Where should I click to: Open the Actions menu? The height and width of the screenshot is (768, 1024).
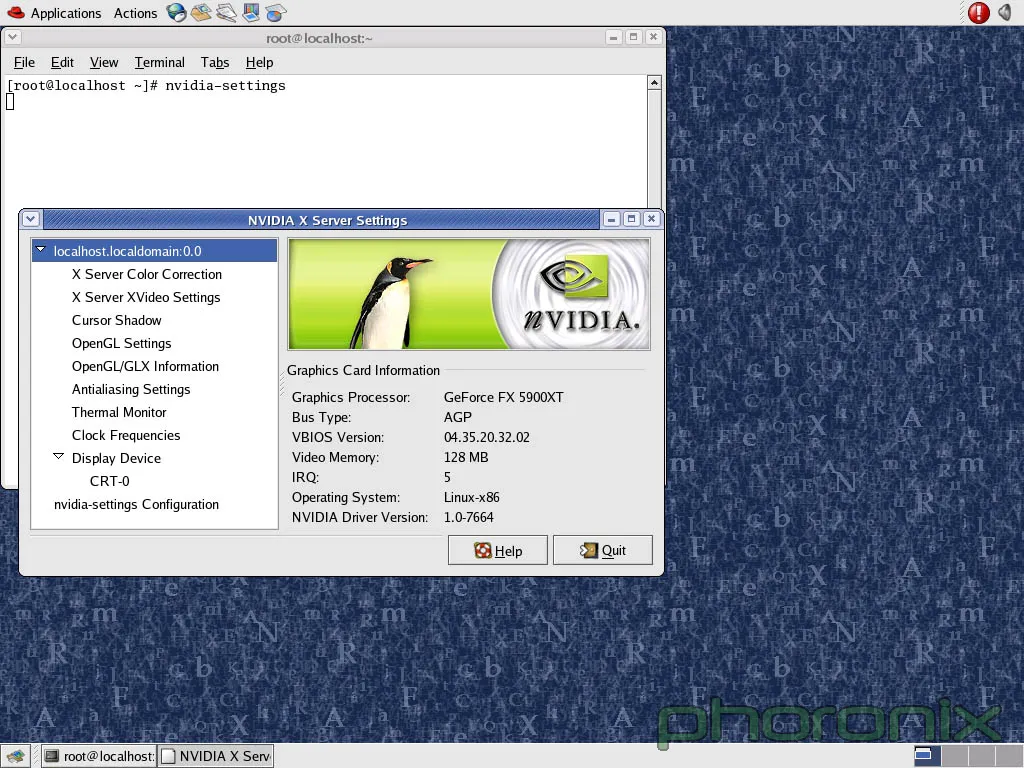point(135,13)
